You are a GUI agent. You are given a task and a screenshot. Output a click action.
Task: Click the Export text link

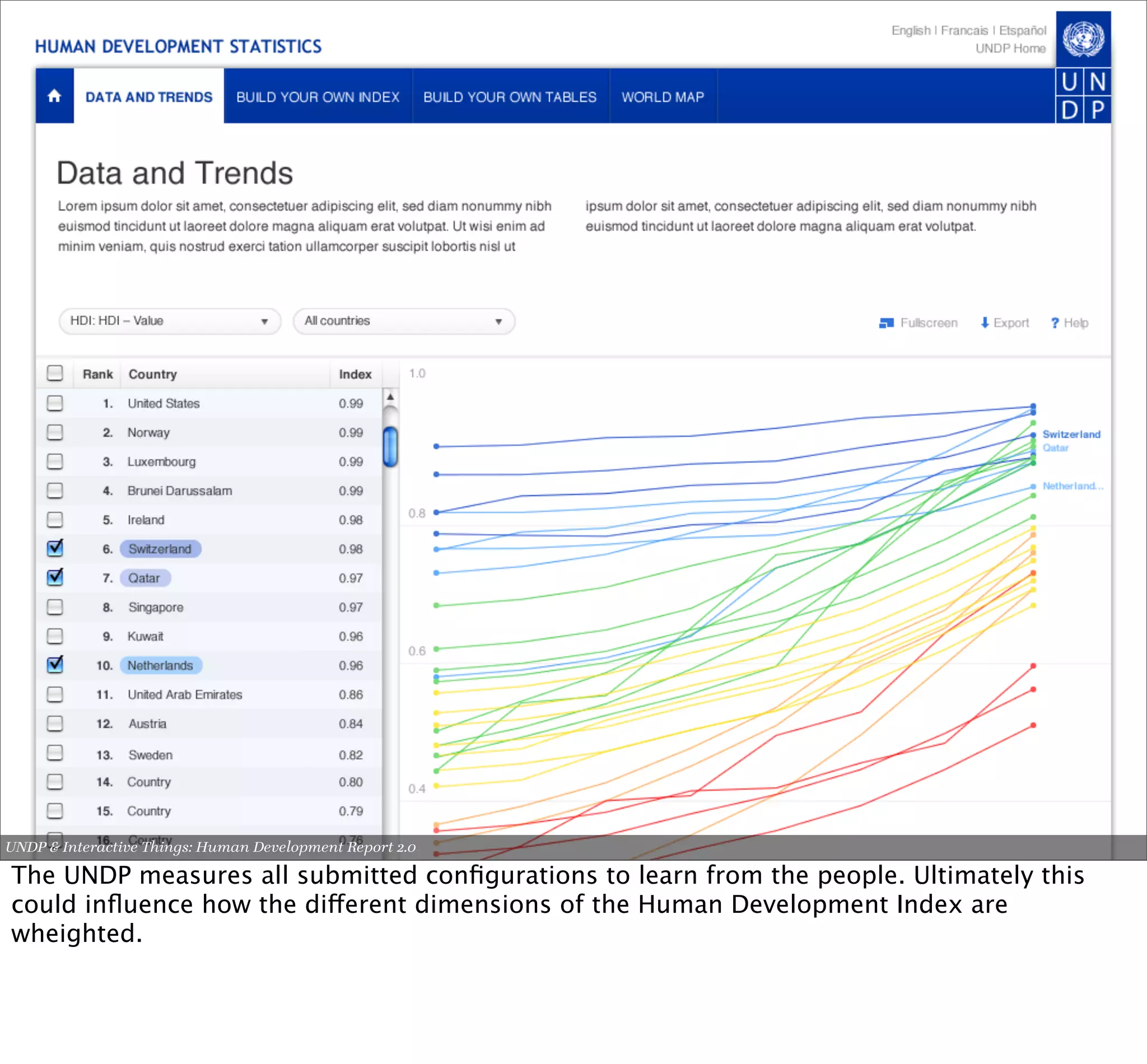coord(1011,323)
